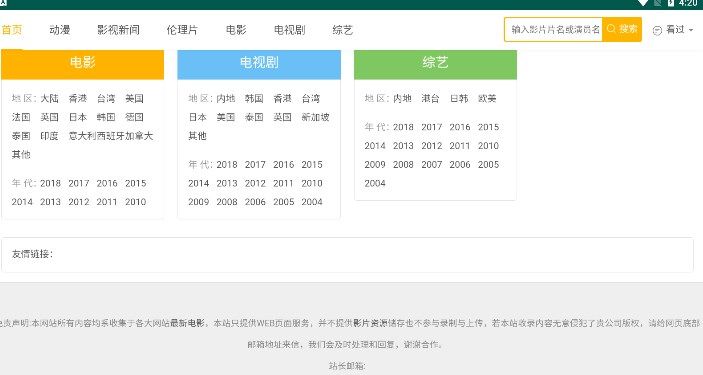Image resolution: width=703 pixels, height=375 pixels.
Task: Filter 电视剧 by year 2009
Action: pos(199,202)
